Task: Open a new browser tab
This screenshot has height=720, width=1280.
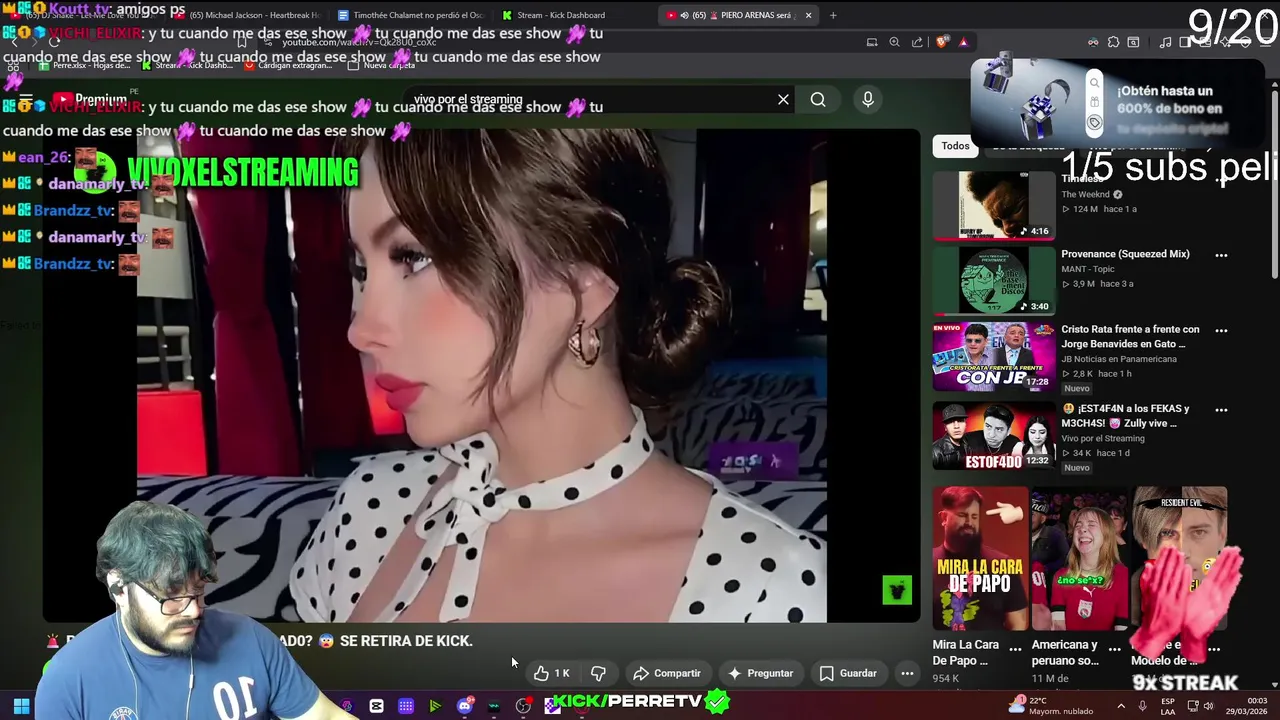Action: coord(833,15)
